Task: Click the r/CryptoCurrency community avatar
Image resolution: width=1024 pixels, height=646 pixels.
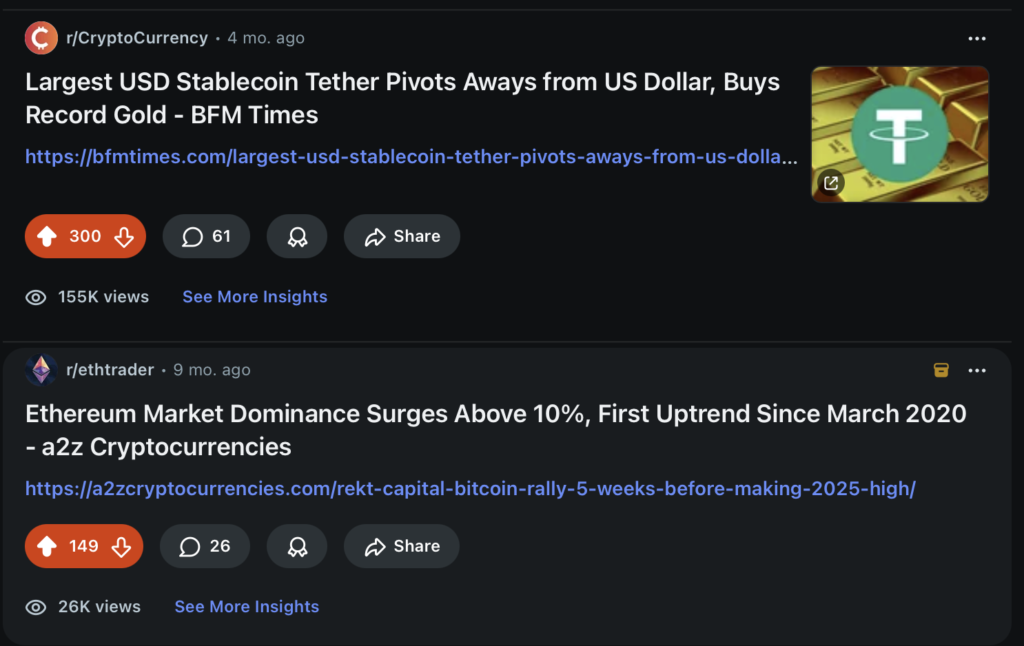Action: point(41,38)
